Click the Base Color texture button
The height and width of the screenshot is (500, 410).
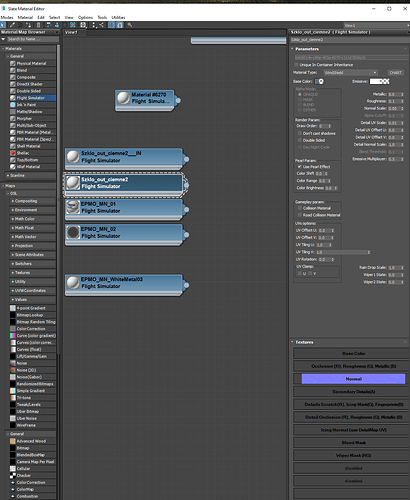tap(353, 353)
